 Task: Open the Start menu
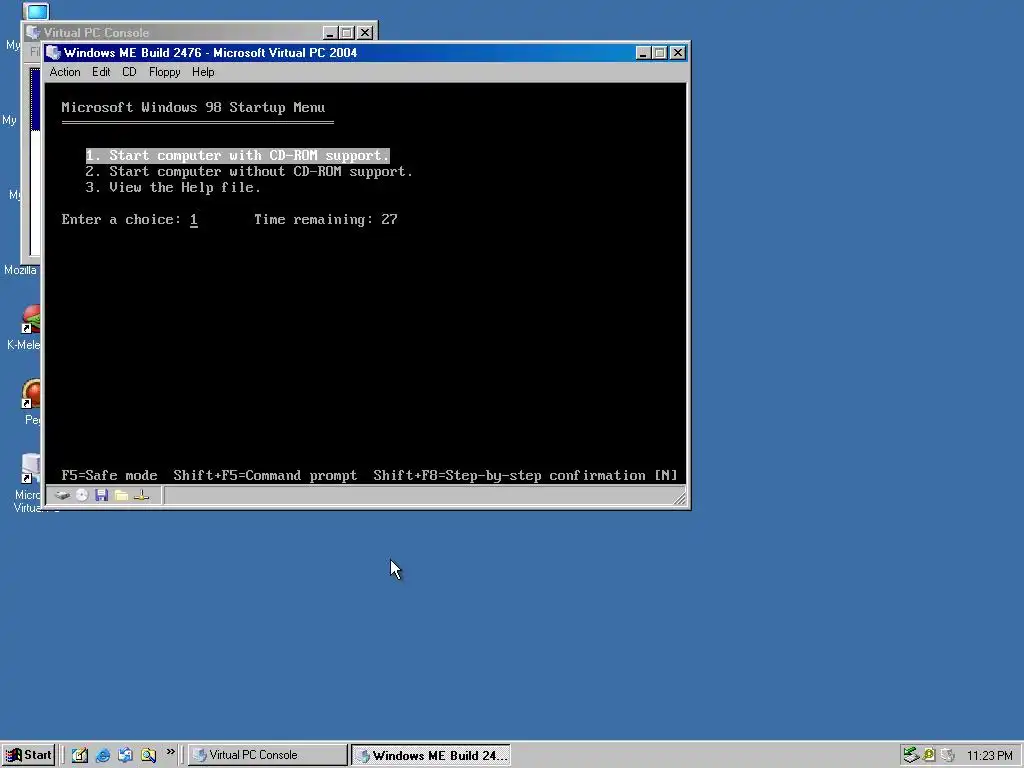click(28, 755)
